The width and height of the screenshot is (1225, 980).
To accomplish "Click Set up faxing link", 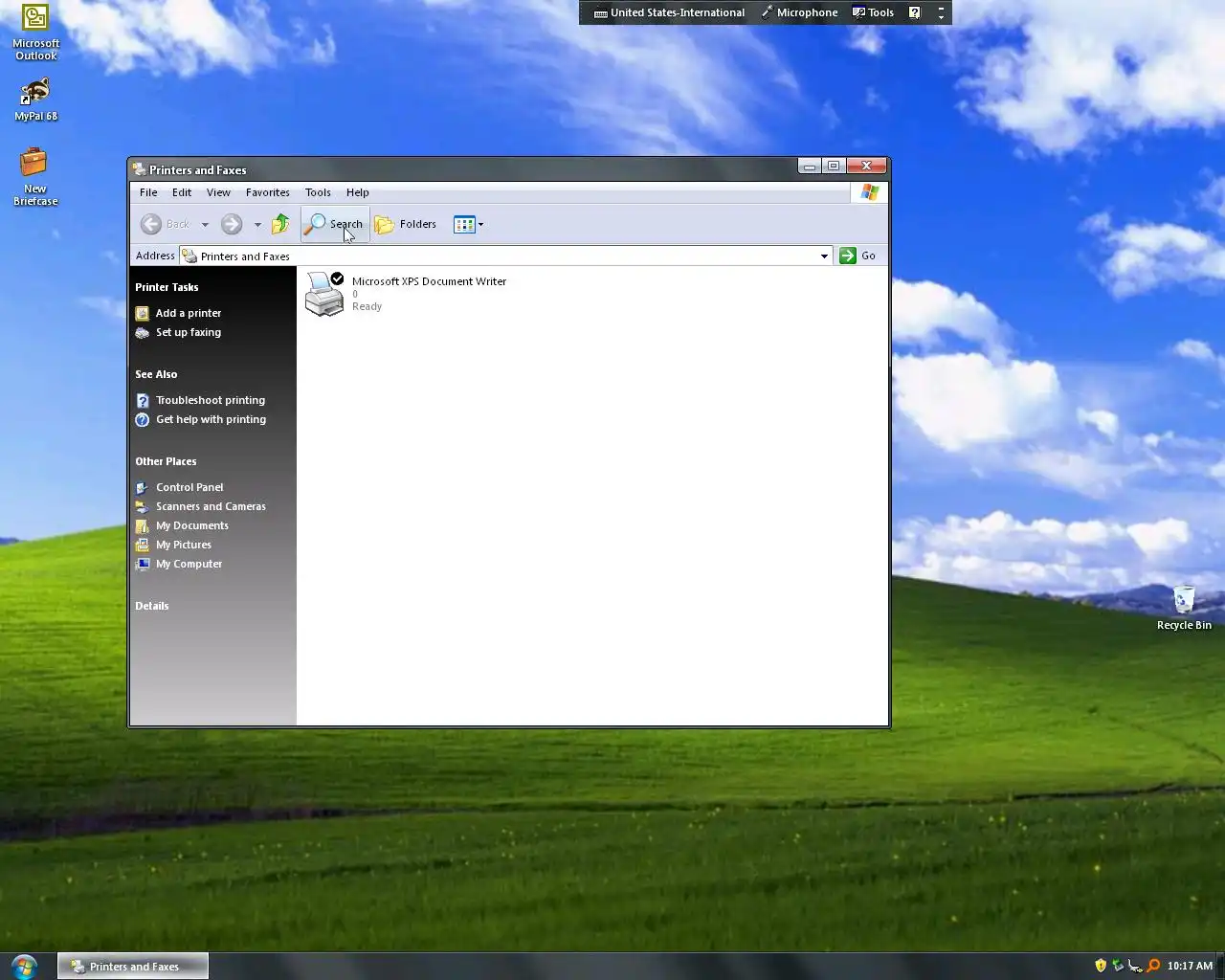I will 189,332.
